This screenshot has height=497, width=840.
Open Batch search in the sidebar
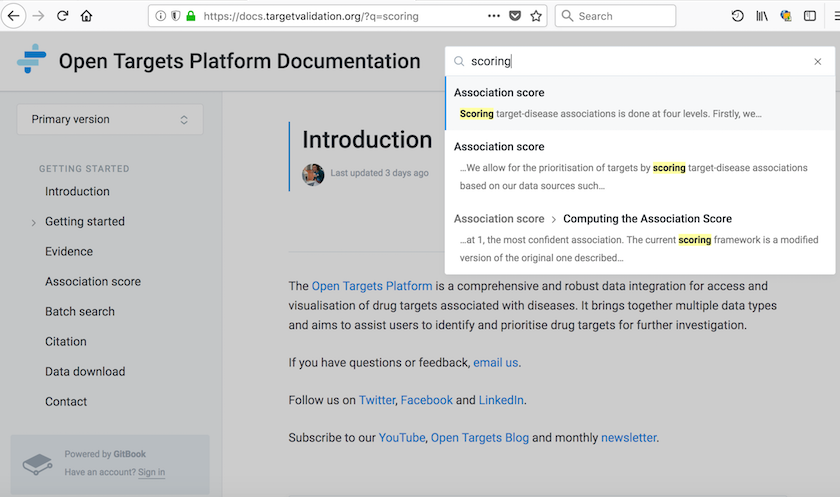[80, 311]
